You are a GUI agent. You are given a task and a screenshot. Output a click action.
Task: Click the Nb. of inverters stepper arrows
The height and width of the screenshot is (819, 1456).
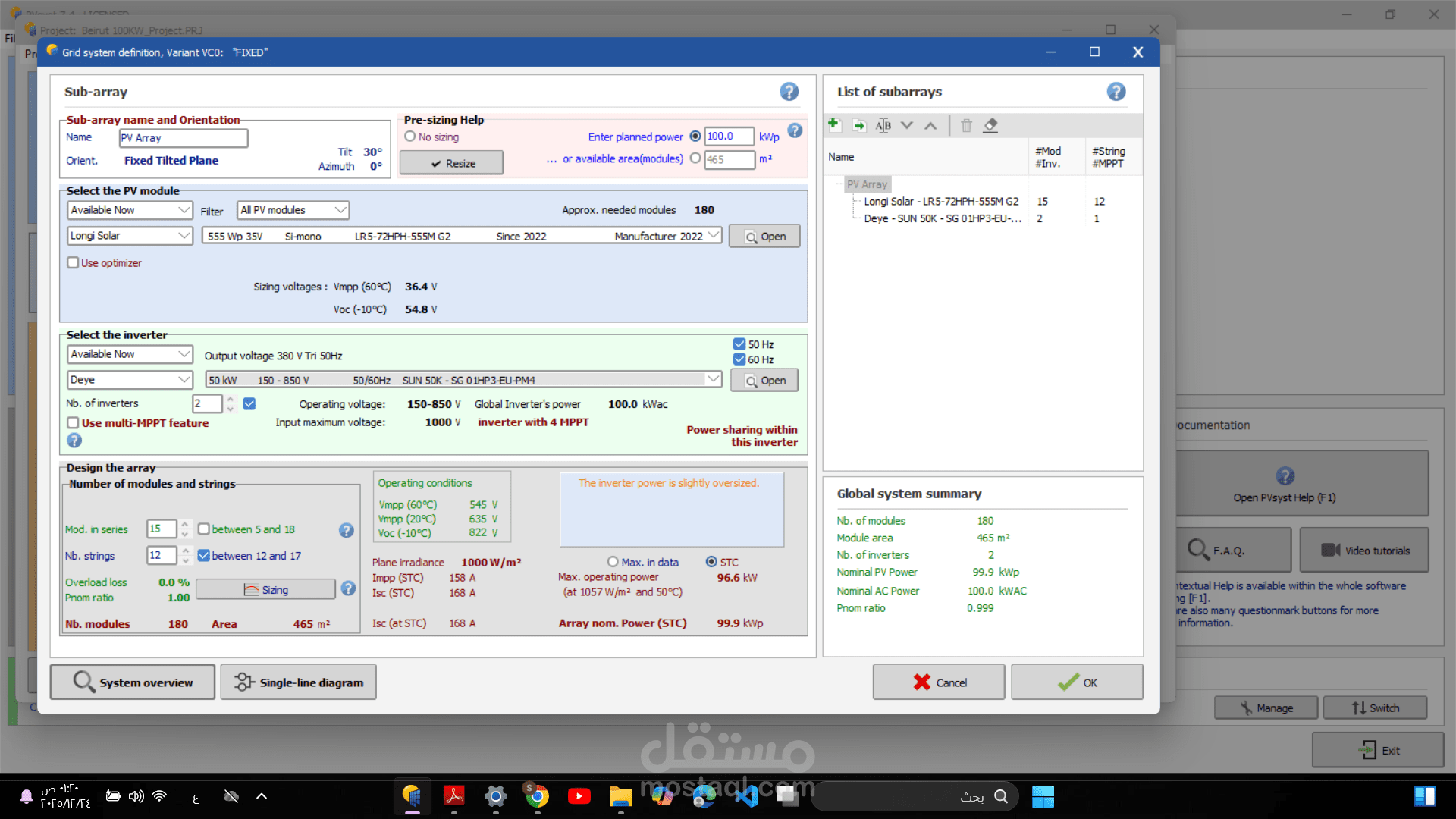(231, 403)
